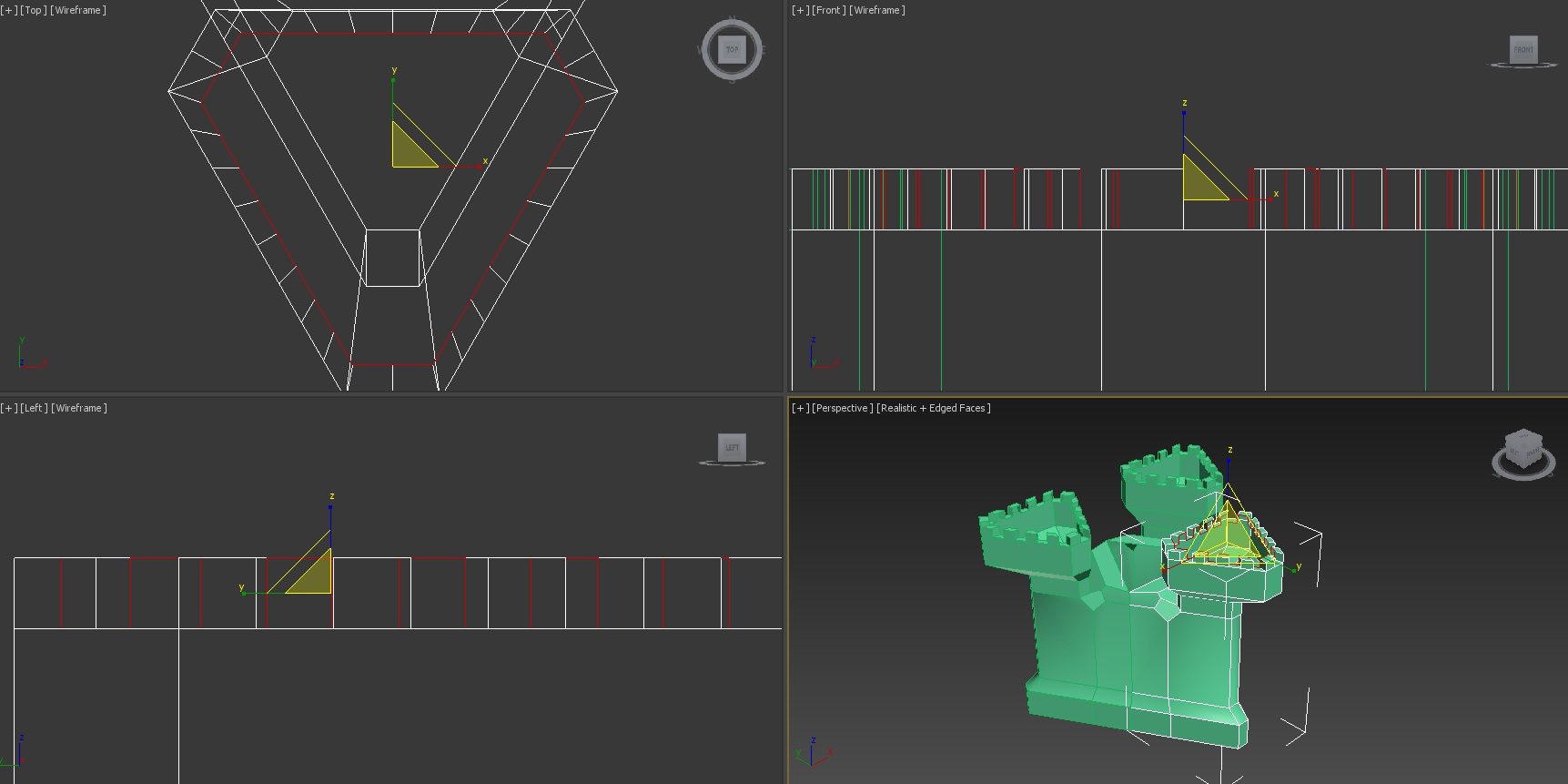
Task: Open the [Left] point-of-view viewport menu
Action: click(x=35, y=408)
